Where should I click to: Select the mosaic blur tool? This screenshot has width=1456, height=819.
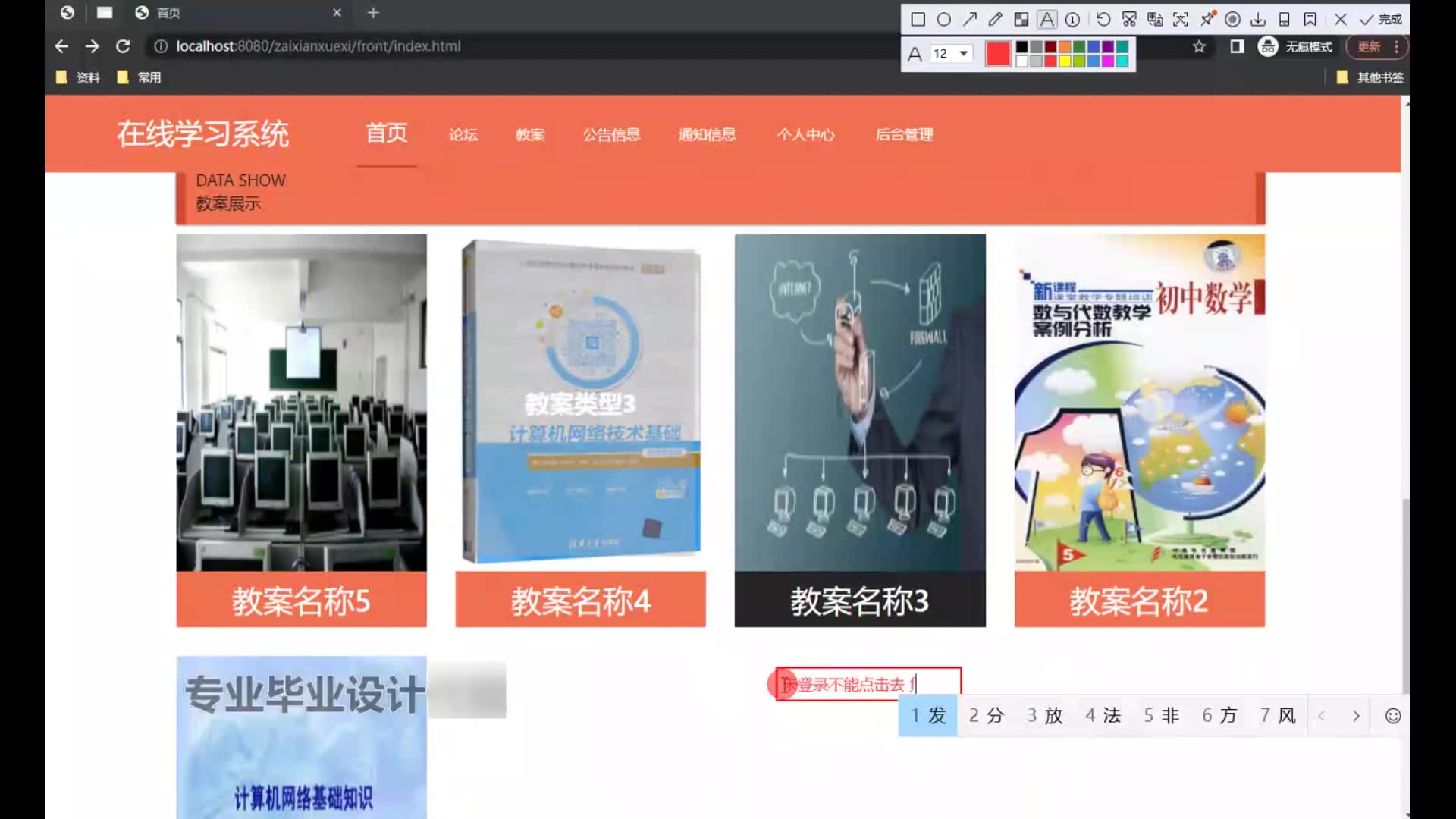tap(1021, 20)
